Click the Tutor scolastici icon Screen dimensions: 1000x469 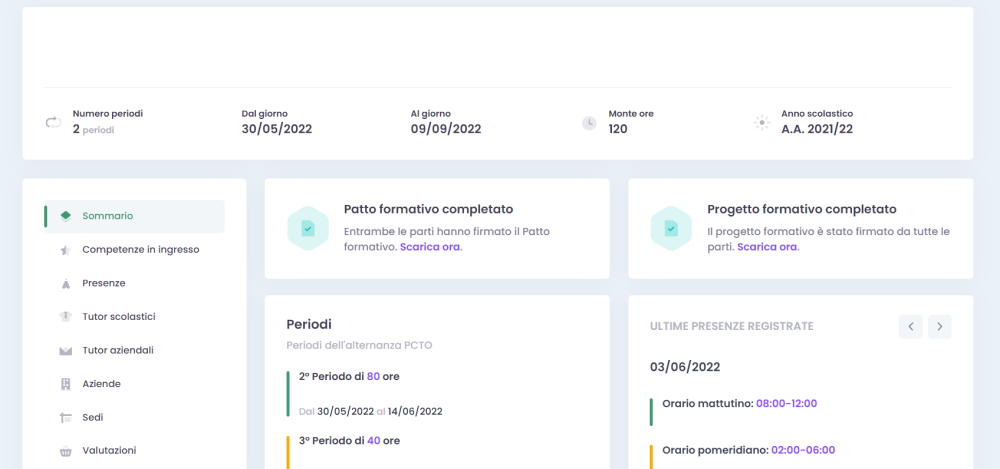click(65, 317)
